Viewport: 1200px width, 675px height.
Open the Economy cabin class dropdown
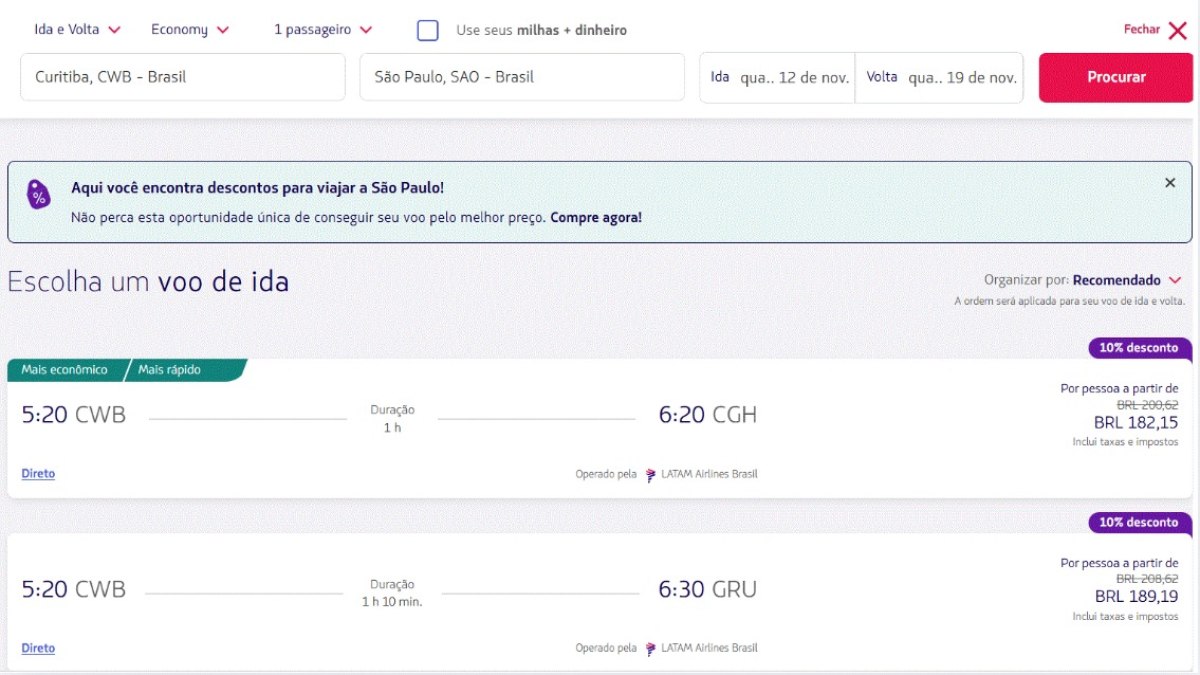(189, 30)
